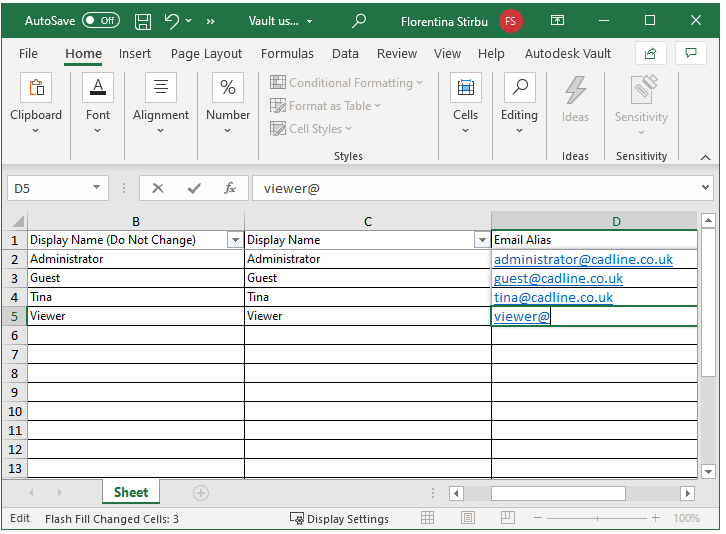Click the Cancel X in formula bar
The height and width of the screenshot is (534, 726).
click(158, 188)
